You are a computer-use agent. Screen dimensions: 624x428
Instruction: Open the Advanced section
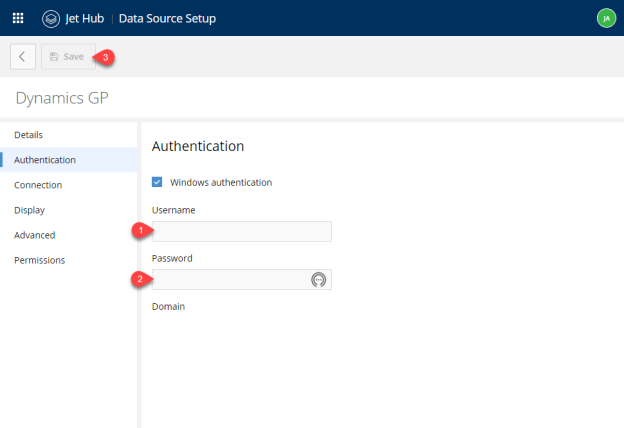coord(68,235)
